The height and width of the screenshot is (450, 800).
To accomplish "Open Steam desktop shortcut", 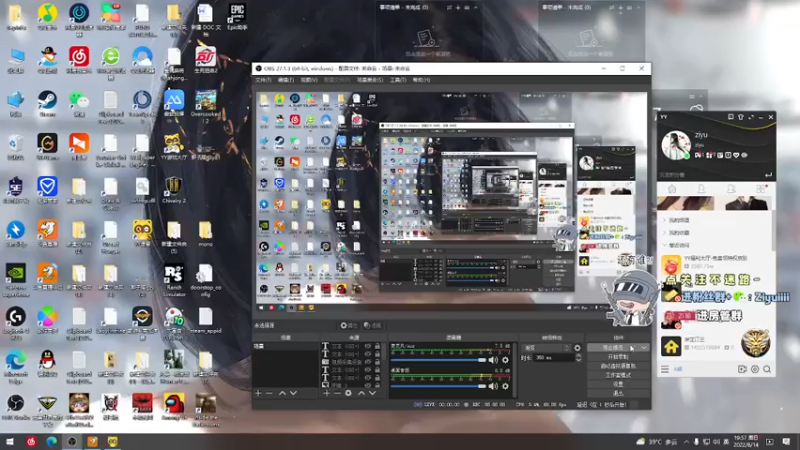I will (47, 103).
